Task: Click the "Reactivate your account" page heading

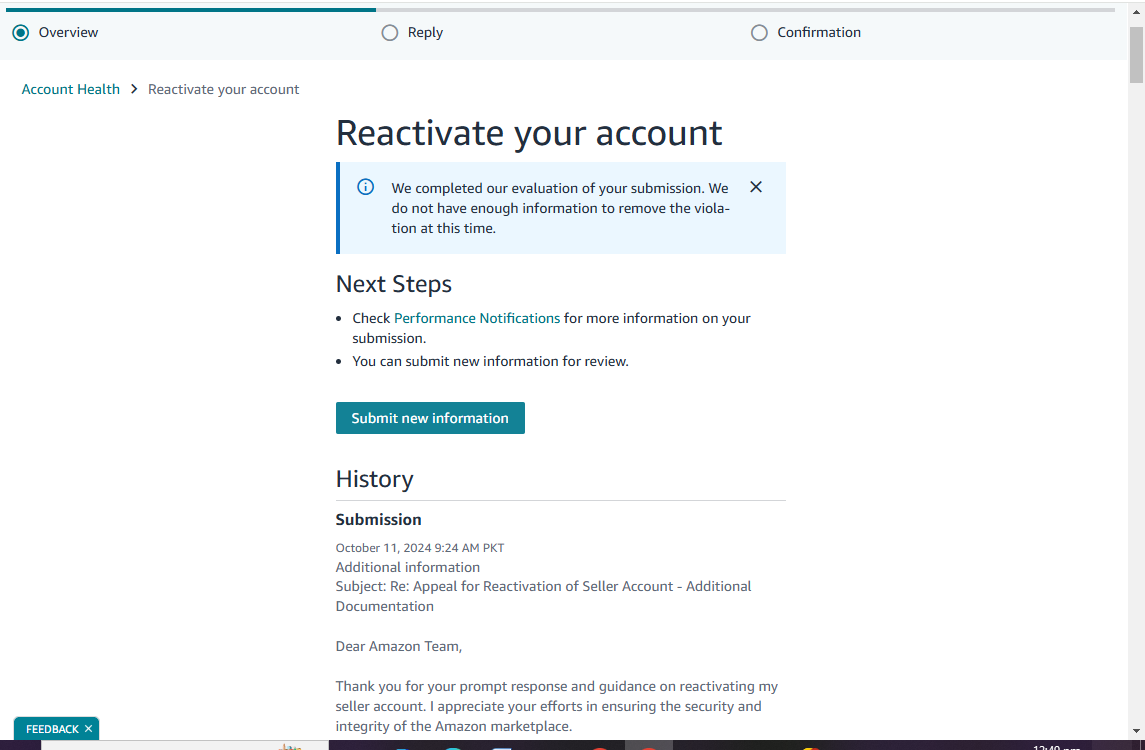Action: click(x=529, y=133)
